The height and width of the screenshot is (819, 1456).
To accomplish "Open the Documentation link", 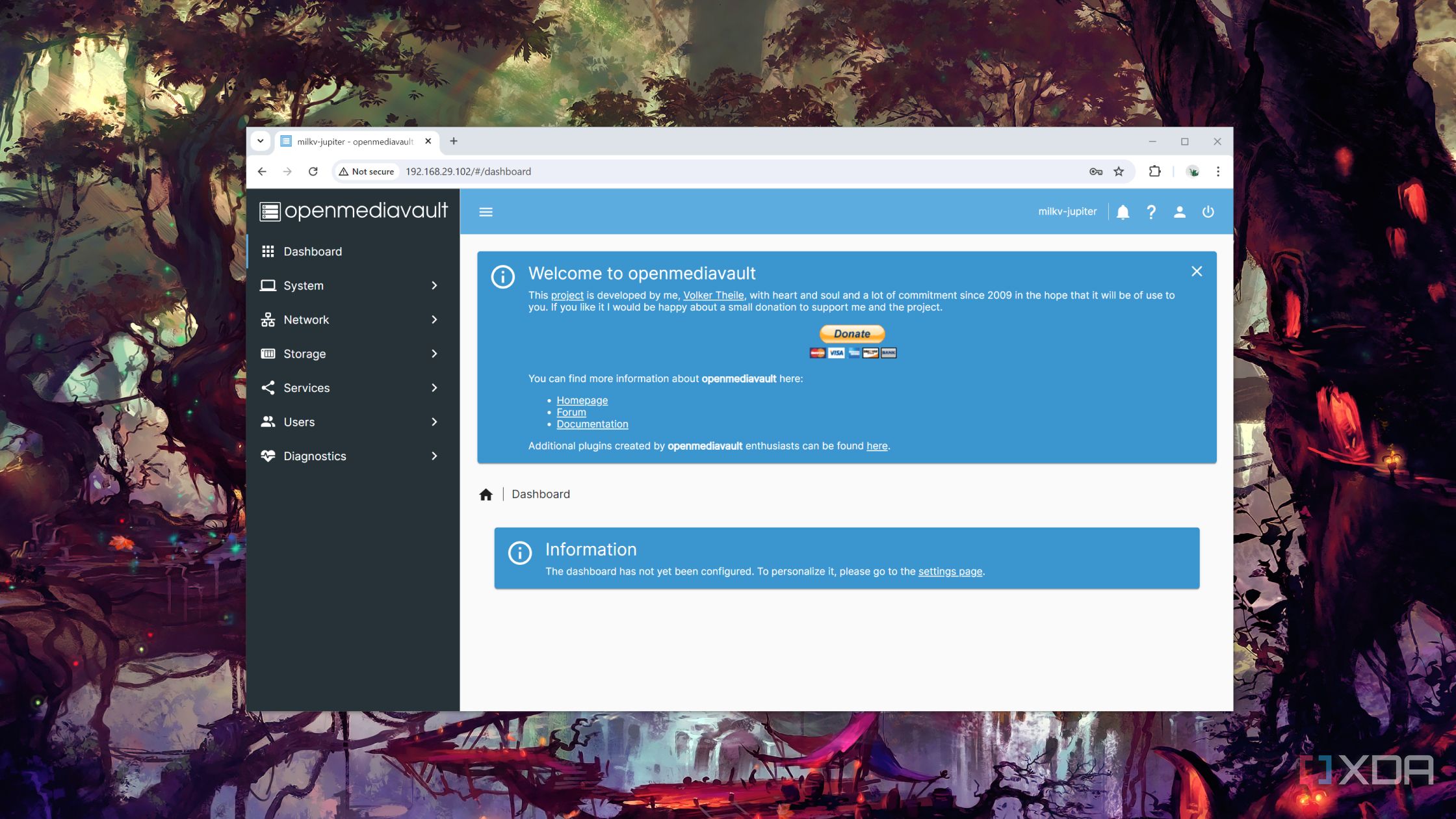I will [592, 423].
